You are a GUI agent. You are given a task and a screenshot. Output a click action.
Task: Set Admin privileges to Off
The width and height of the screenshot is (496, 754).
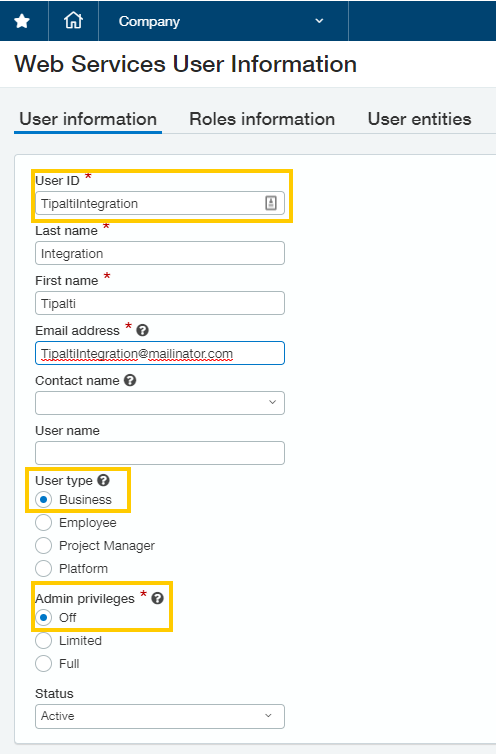pyautogui.click(x=43, y=617)
